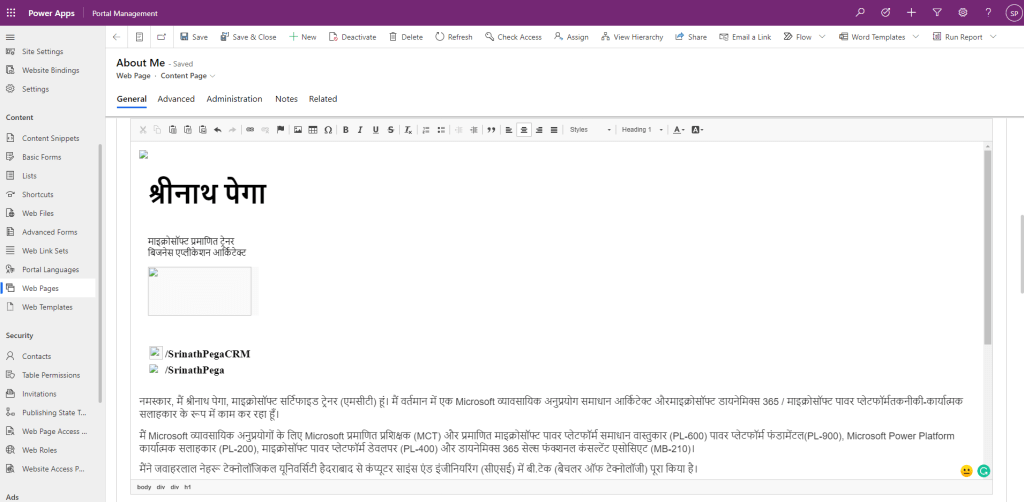This screenshot has height=502, width=1024.
Task: Open the Styles dropdown
Action: click(588, 130)
